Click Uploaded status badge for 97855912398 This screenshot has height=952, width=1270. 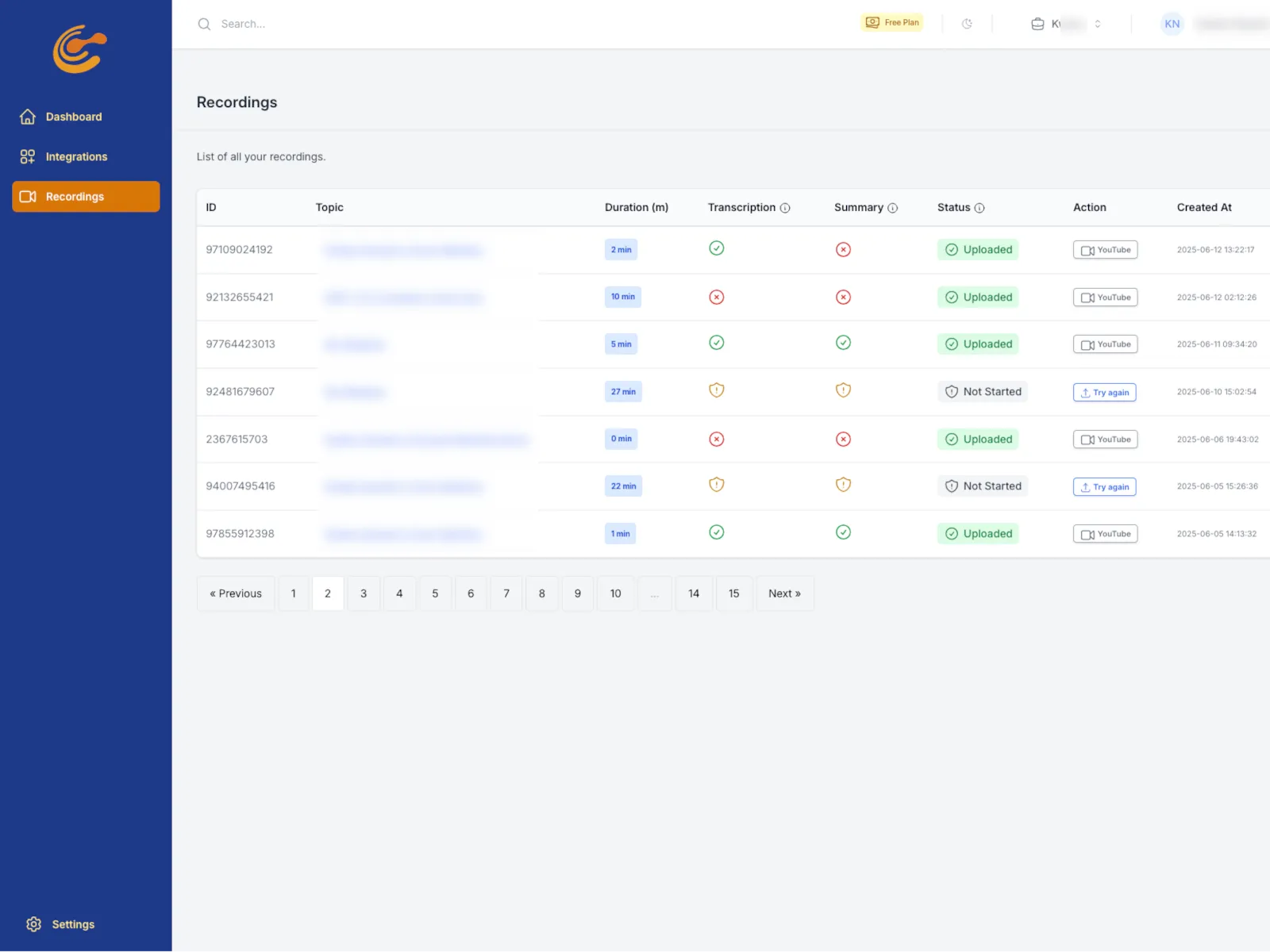point(978,534)
